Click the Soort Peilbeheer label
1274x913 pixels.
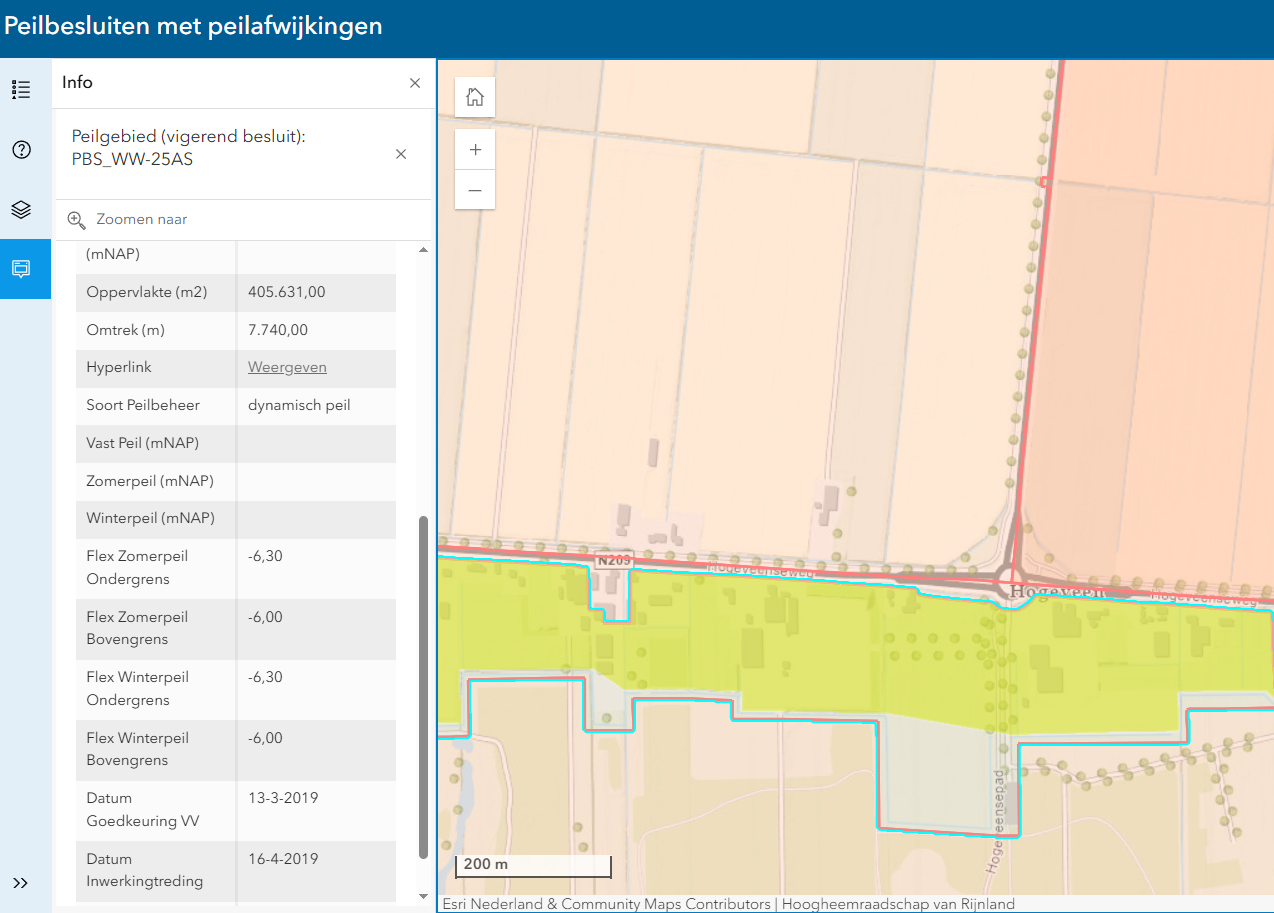(x=143, y=406)
